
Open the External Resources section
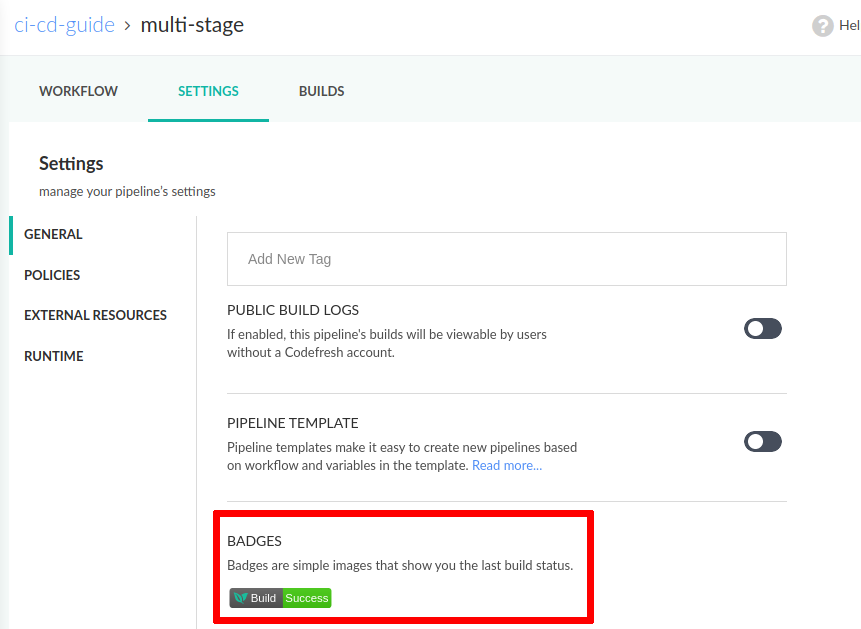coord(96,315)
